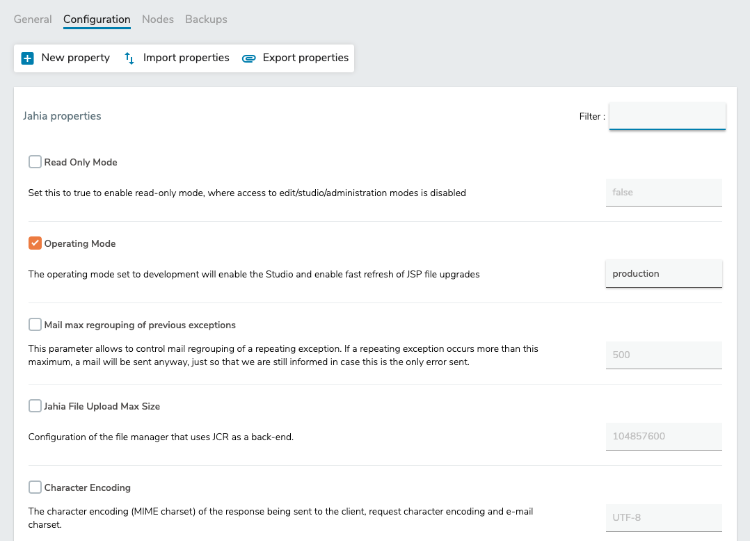The height and width of the screenshot is (541, 750).
Task: Click the Export properties paperclip icon
Action: click(249, 58)
